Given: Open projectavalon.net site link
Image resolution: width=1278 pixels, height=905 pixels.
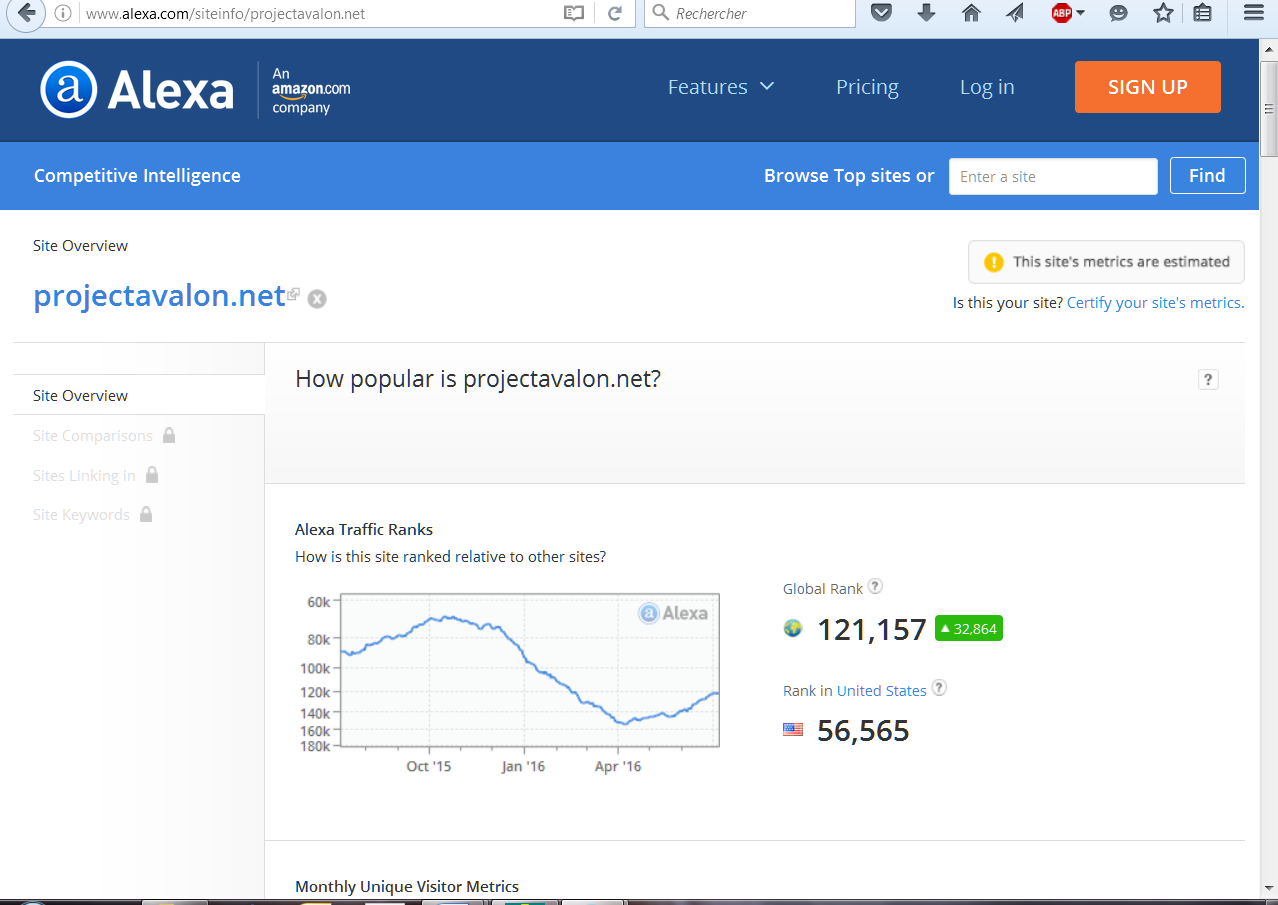Looking at the screenshot, I should [x=160, y=296].
